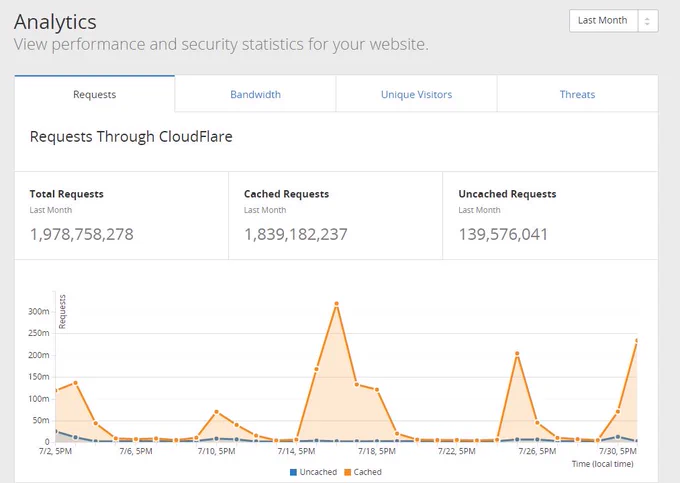Screen dimensions: 680x483
Task: Click the Cached legend label
Action: tap(367, 472)
